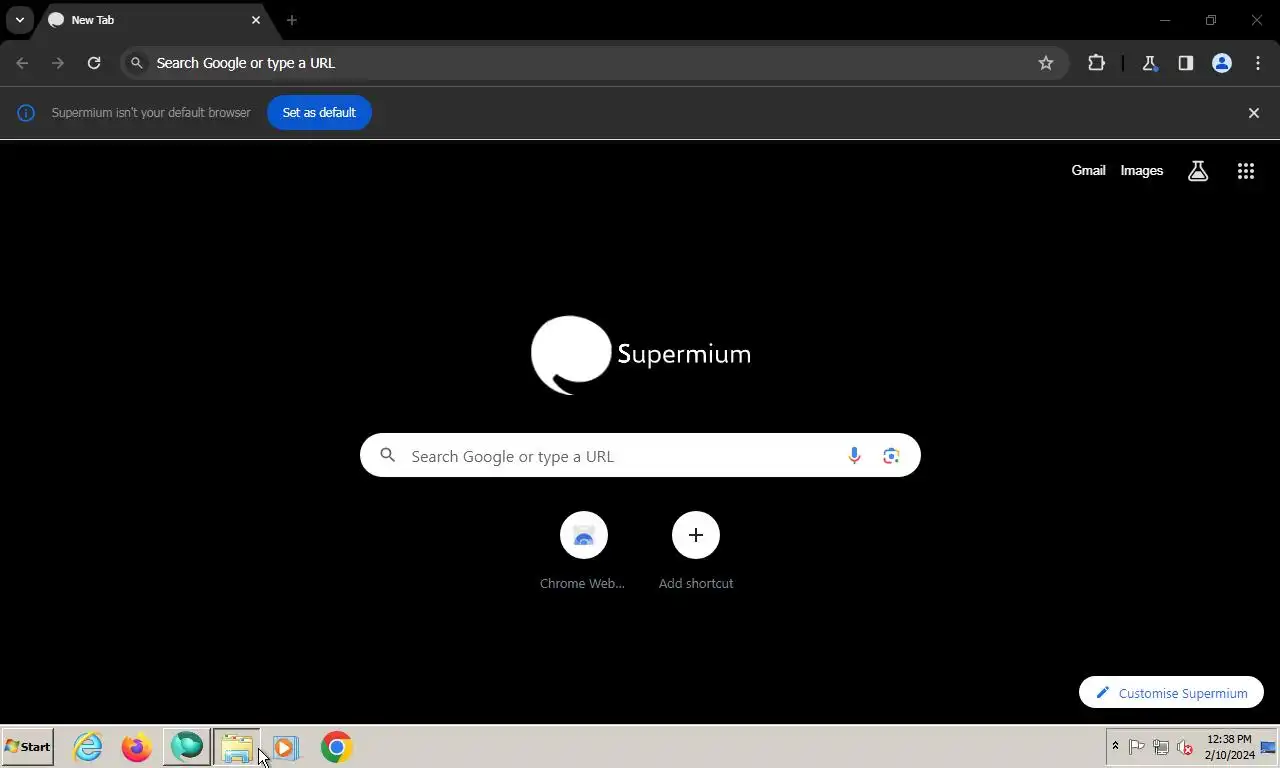This screenshot has height=768, width=1280.
Task: Open the Gmail link
Action: [1088, 171]
